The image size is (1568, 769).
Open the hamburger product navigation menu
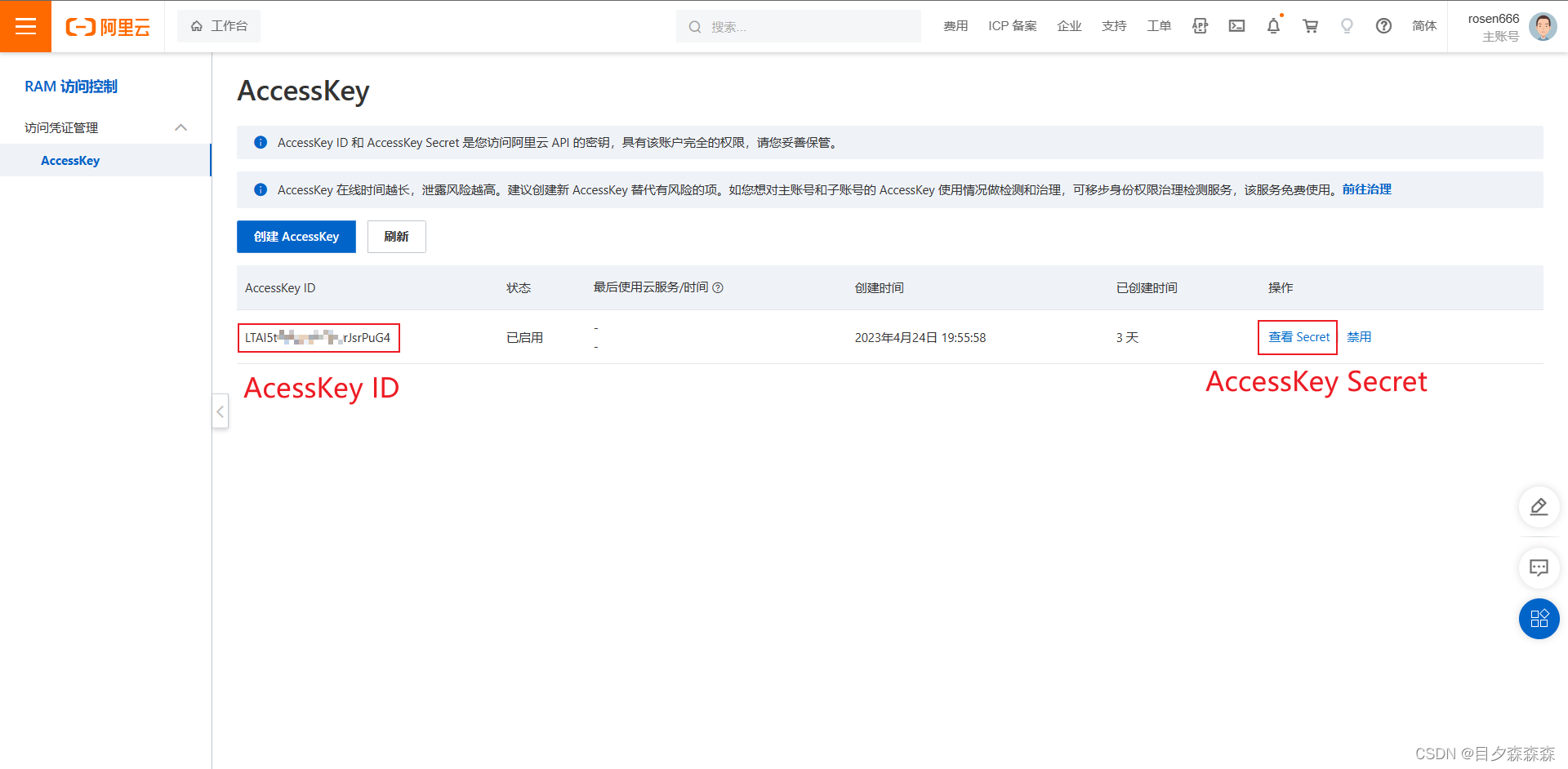(26, 26)
